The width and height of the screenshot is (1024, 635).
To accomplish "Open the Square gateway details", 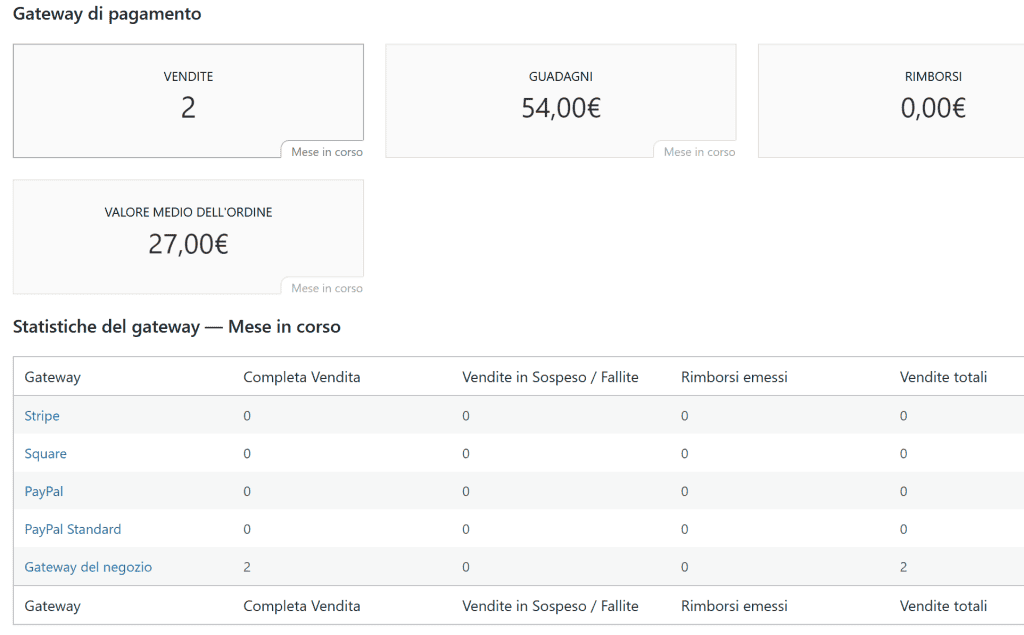I will (45, 453).
